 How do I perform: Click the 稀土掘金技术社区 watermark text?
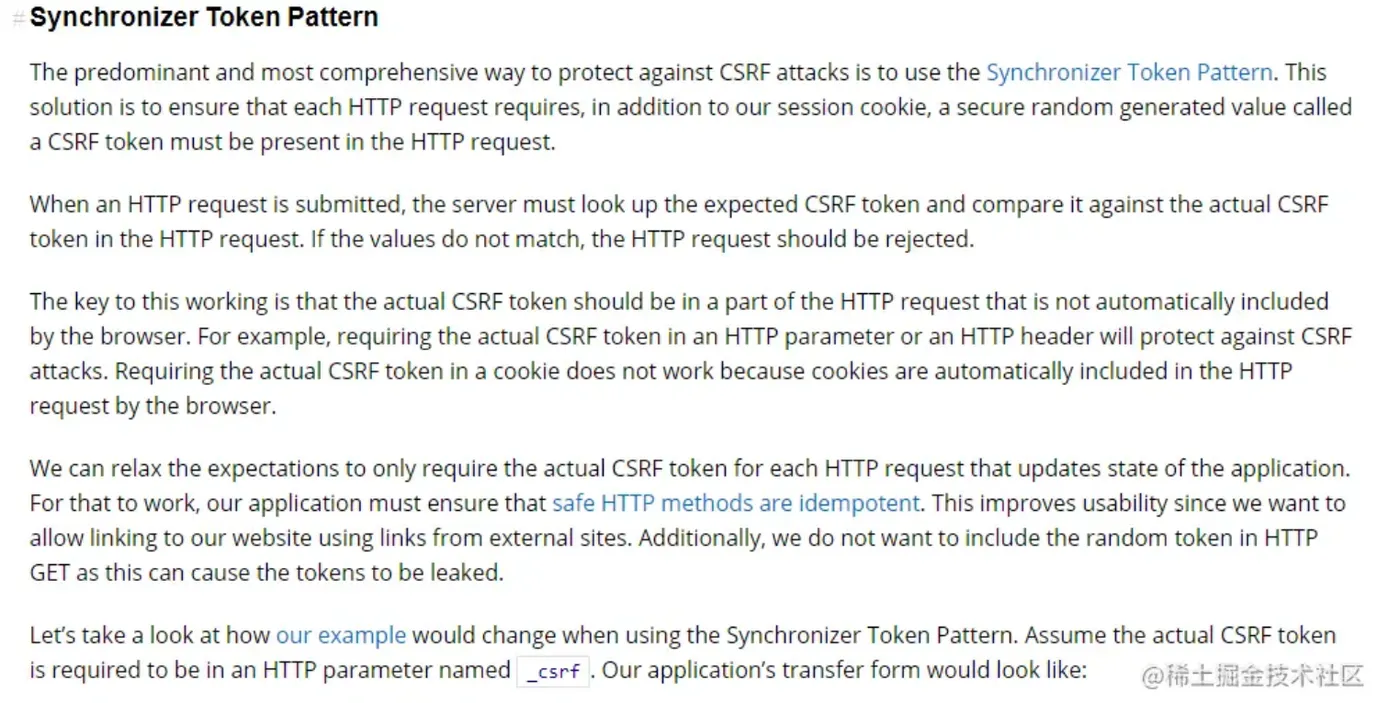click(x=1254, y=676)
